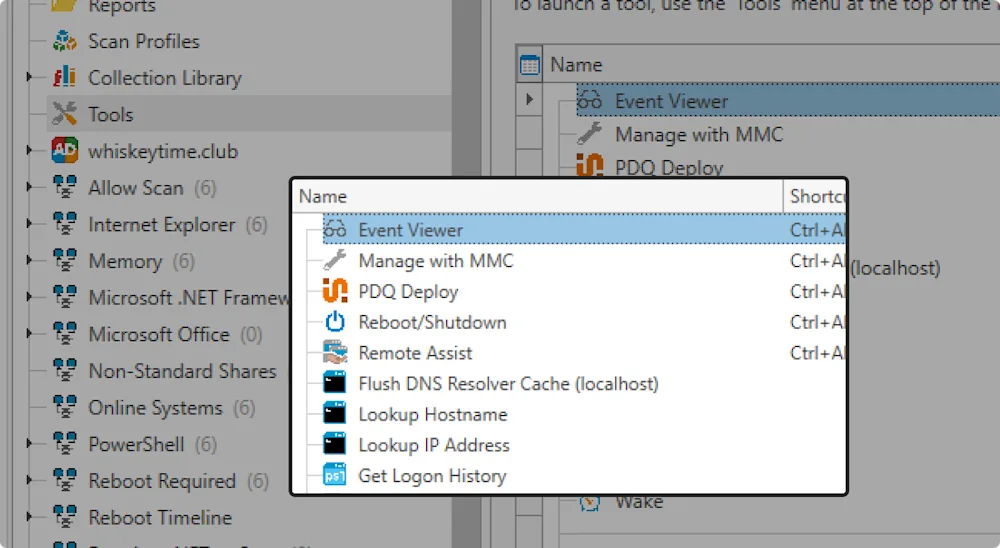Select Reboot Required collection
The width and height of the screenshot is (1000, 548).
(x=162, y=480)
